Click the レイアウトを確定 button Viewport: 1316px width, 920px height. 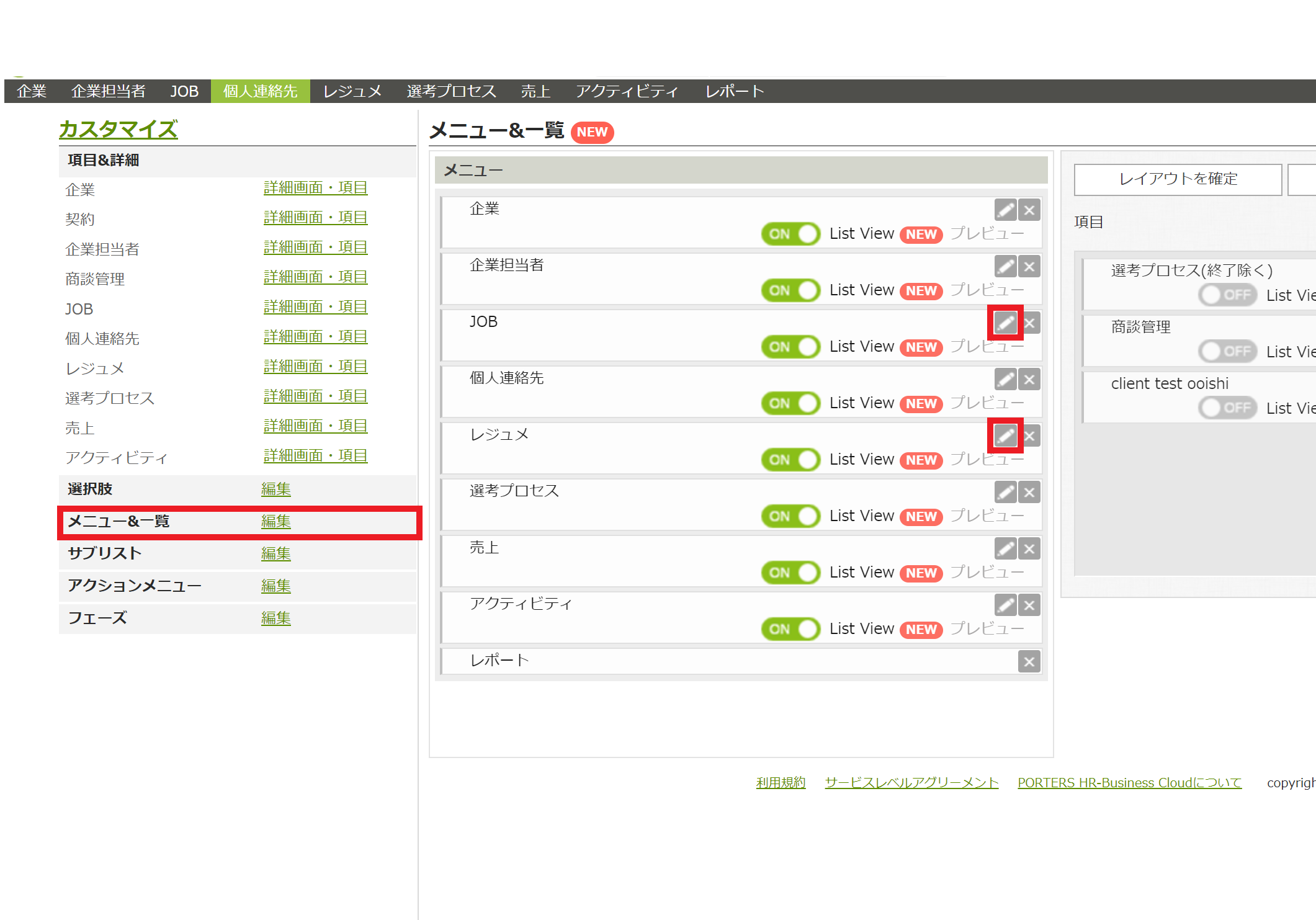click(1178, 179)
